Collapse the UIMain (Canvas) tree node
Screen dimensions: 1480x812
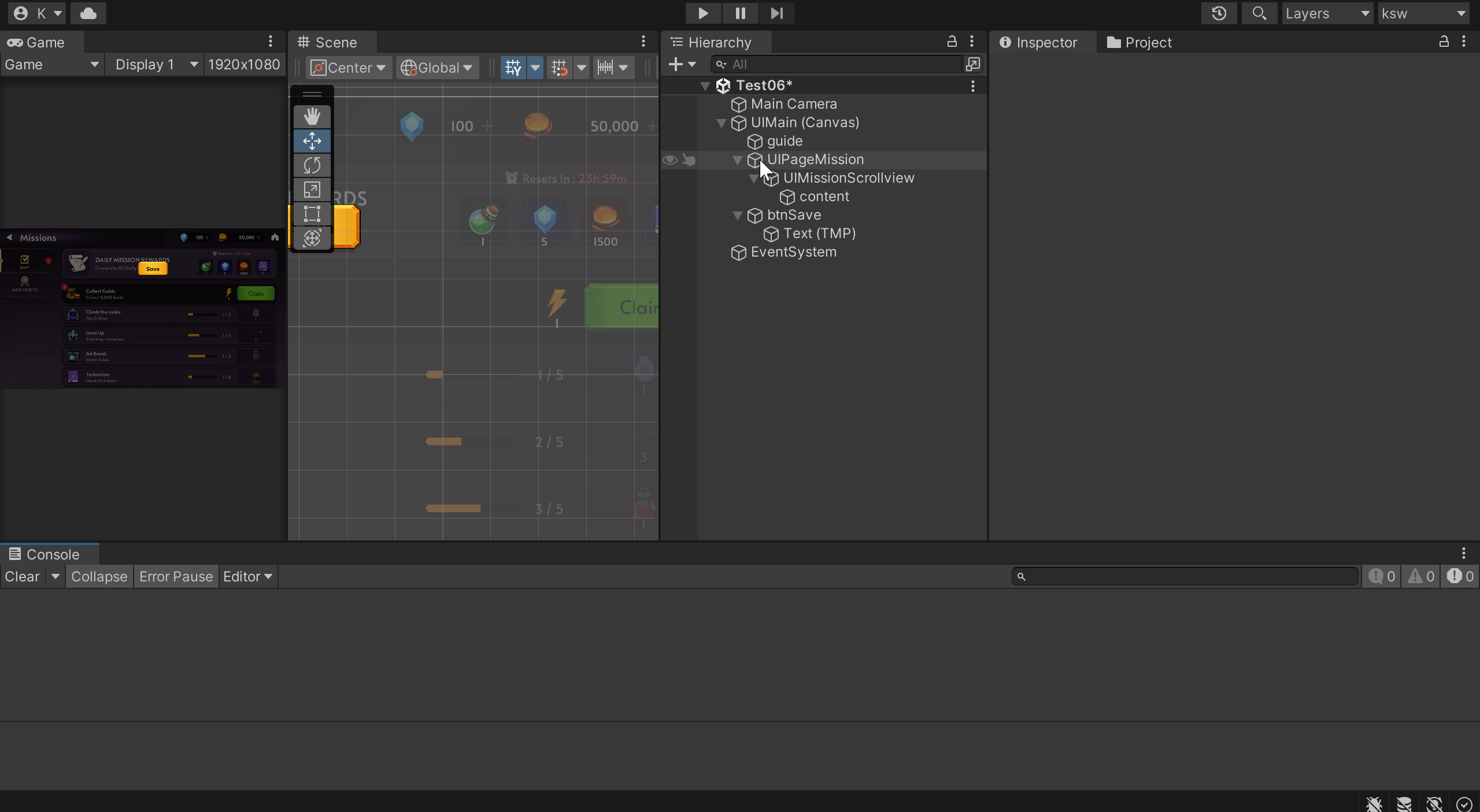click(721, 123)
